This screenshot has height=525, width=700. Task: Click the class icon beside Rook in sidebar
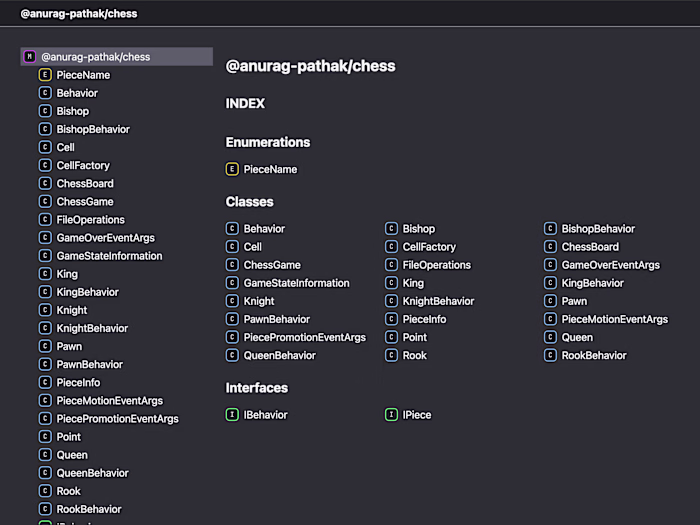pos(45,491)
